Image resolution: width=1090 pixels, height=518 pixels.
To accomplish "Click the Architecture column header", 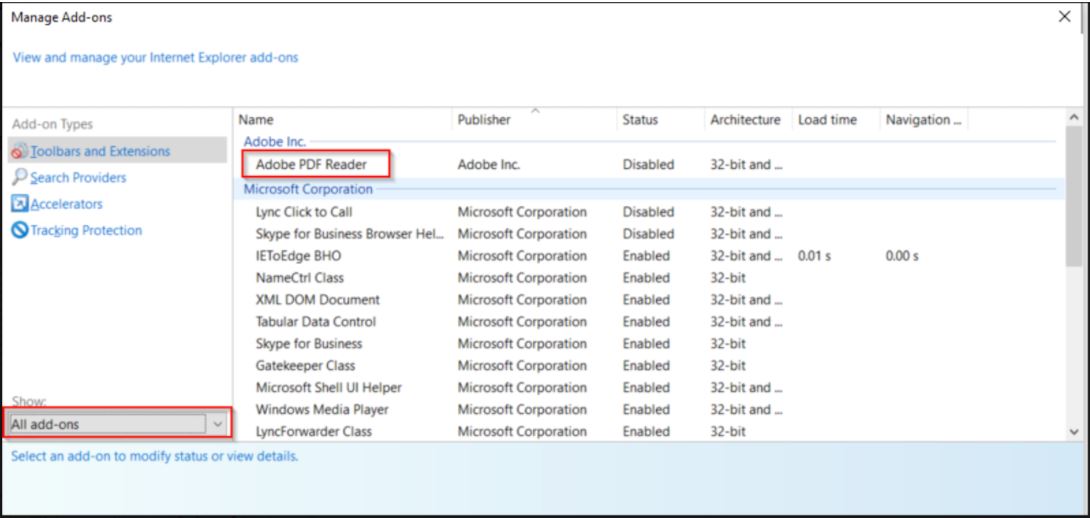I will 745,120.
